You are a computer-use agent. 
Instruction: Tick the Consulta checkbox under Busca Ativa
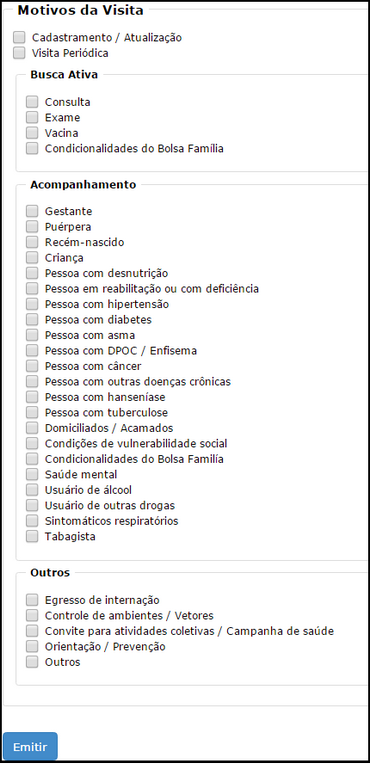(32, 102)
